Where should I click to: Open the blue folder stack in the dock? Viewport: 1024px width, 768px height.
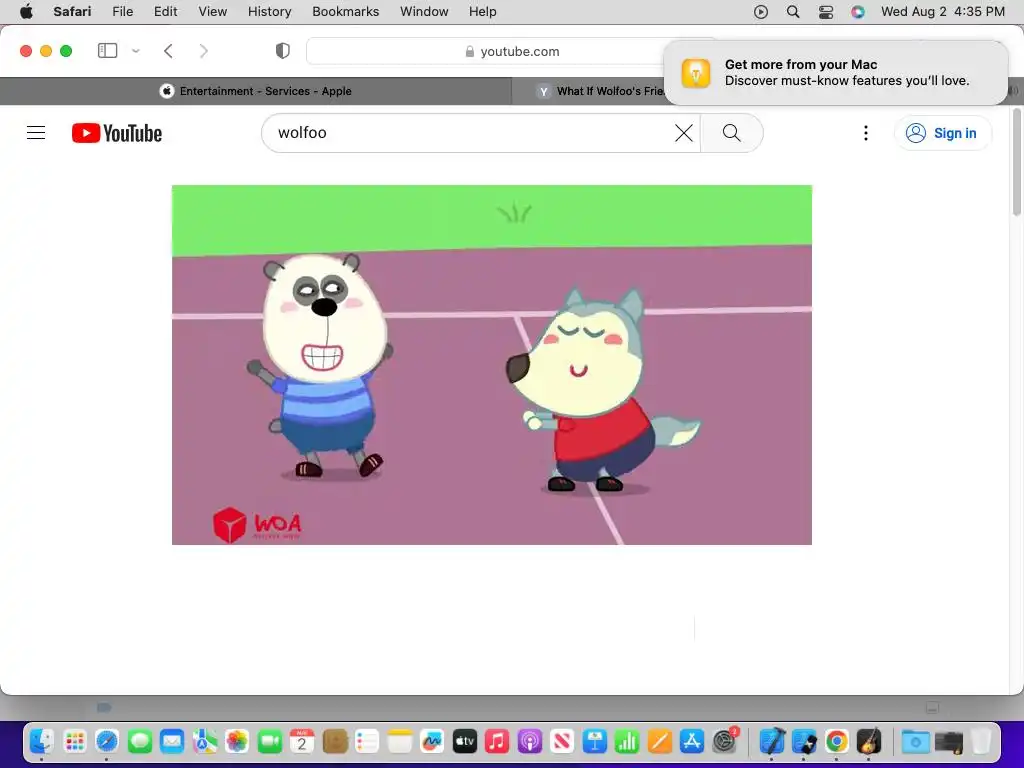coord(916,741)
